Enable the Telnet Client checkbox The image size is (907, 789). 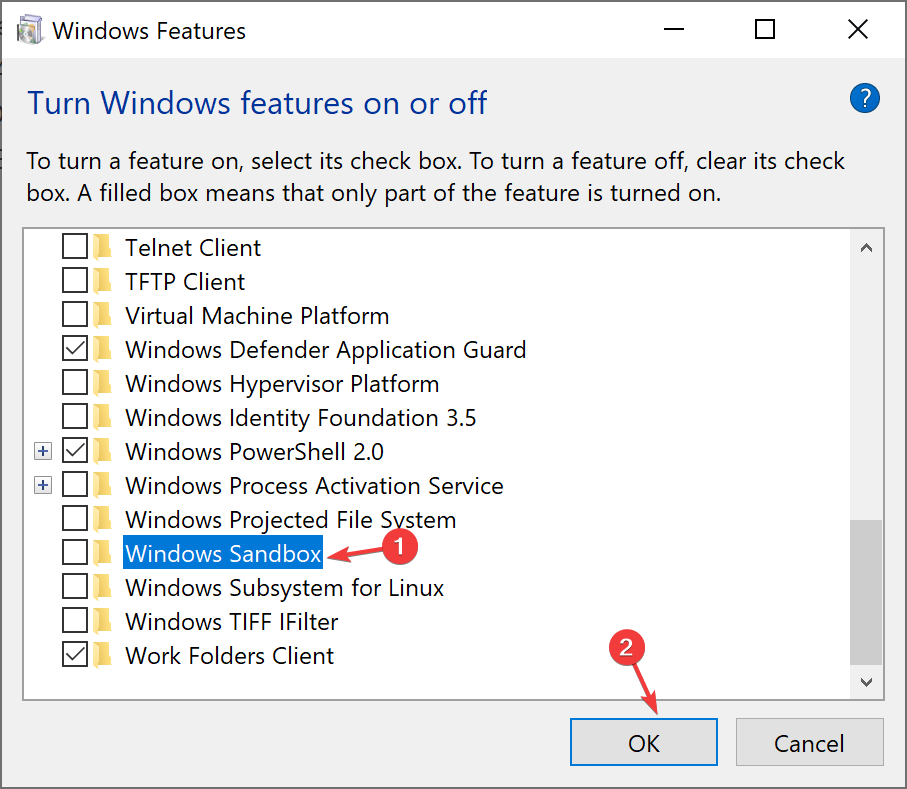click(75, 246)
